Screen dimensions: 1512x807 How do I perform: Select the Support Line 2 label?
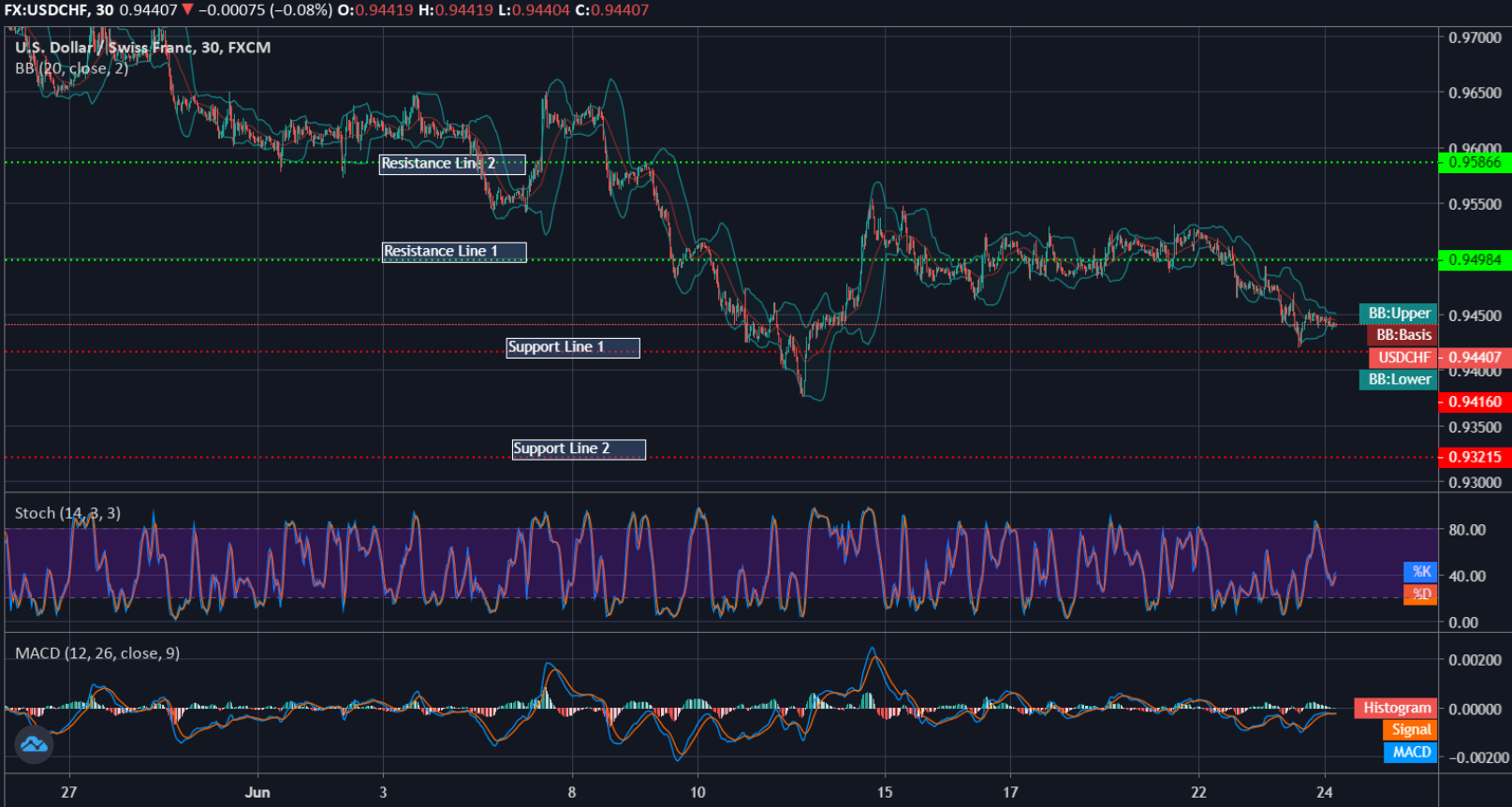click(579, 449)
